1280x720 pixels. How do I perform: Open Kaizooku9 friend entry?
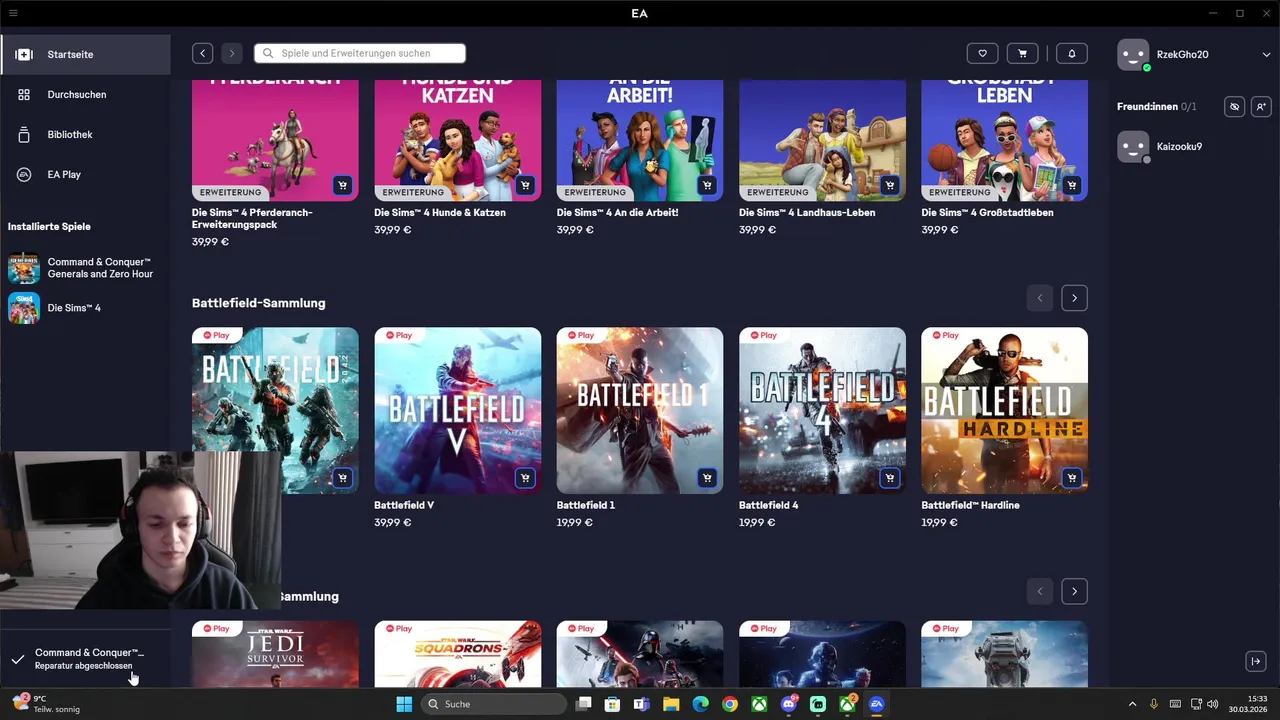click(x=1193, y=146)
